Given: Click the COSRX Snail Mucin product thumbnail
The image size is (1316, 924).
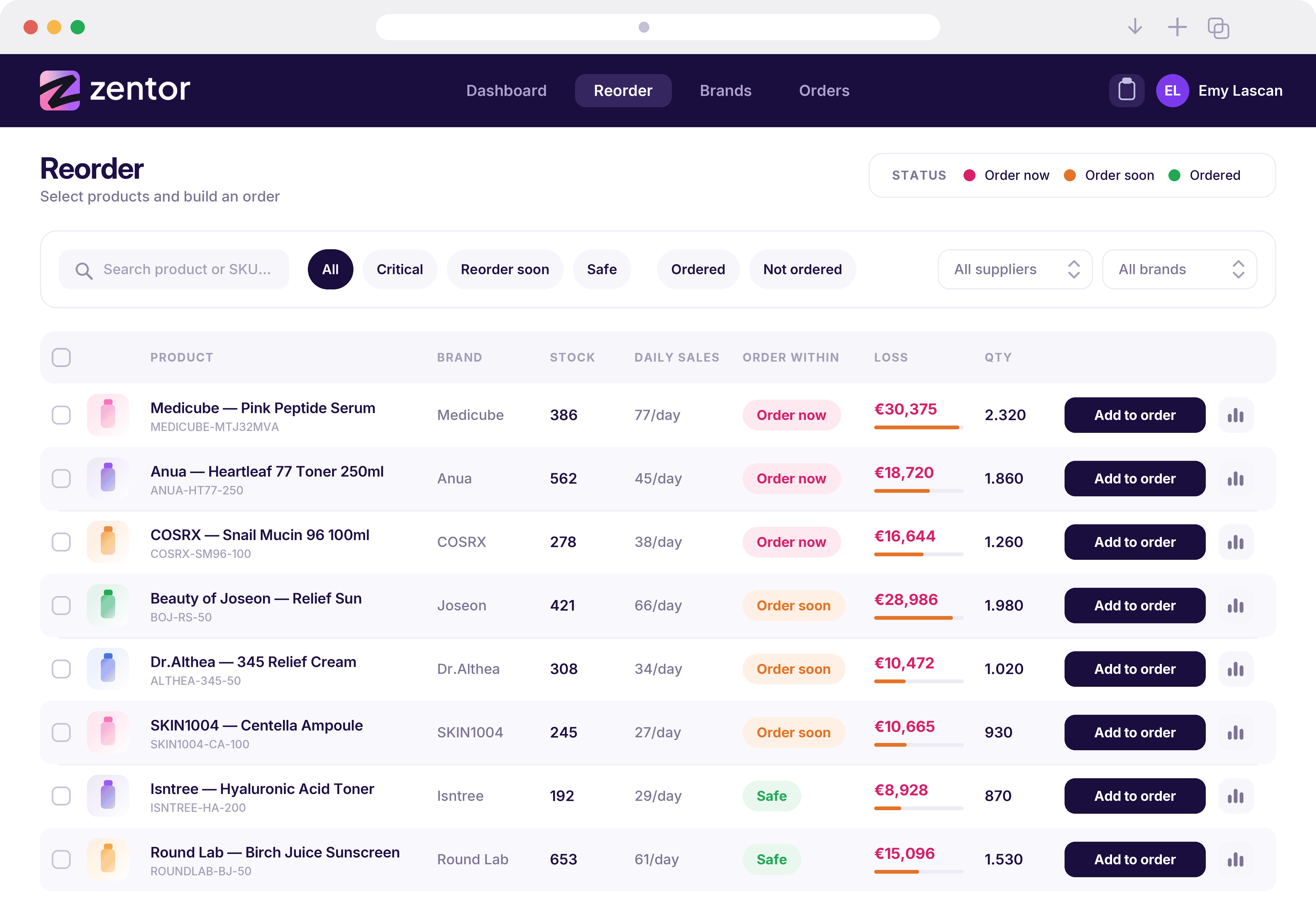Looking at the screenshot, I should 108,542.
